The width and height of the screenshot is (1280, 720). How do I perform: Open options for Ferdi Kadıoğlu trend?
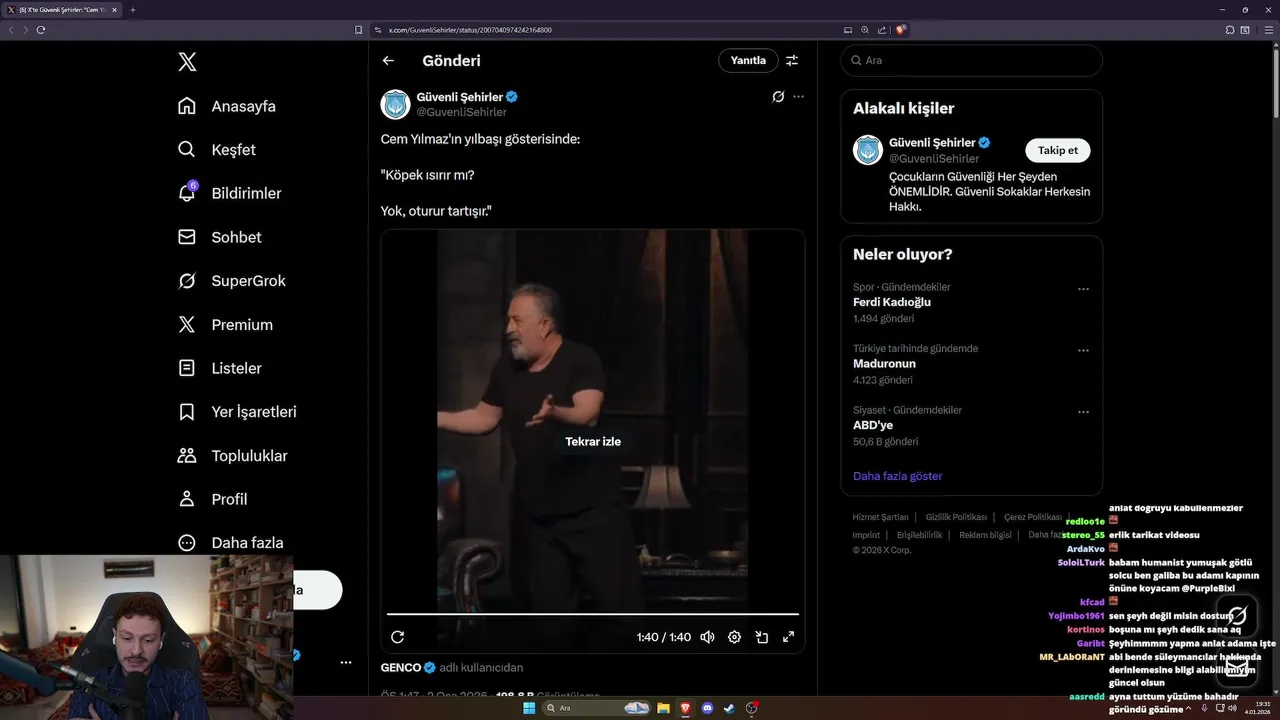[x=1083, y=289]
